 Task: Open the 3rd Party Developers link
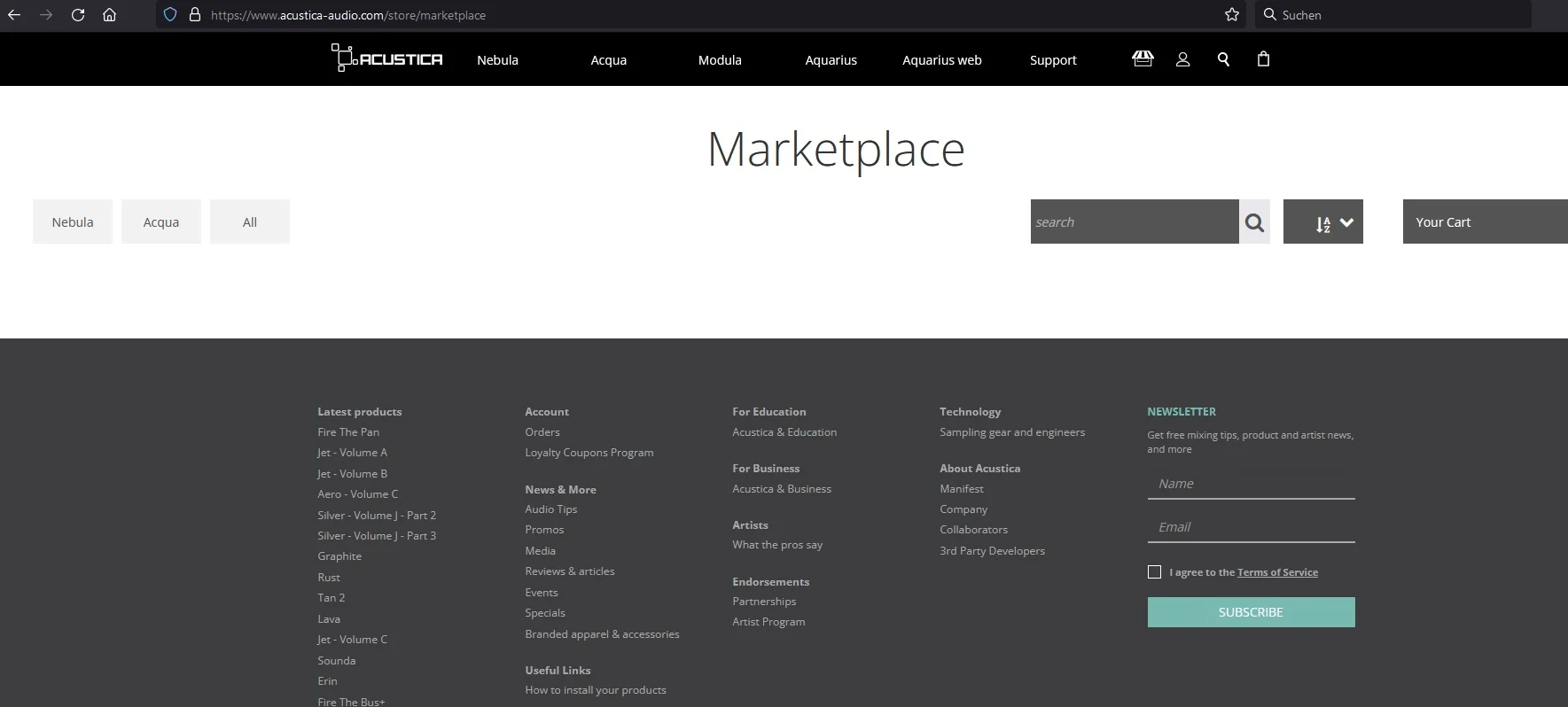click(992, 551)
